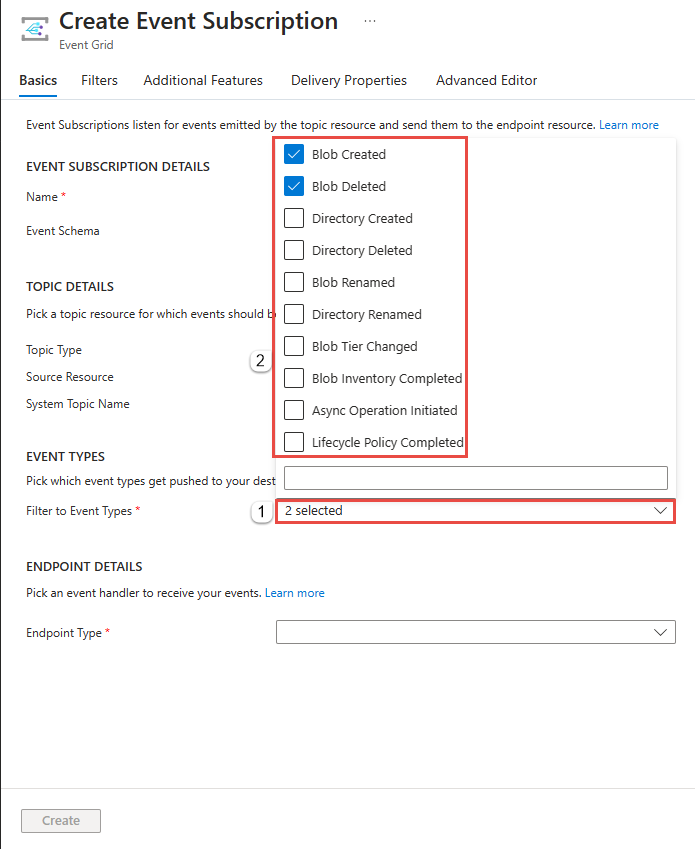This screenshot has height=849, width=695.
Task: Enable the Directory Deleted checkbox
Action: pos(294,250)
